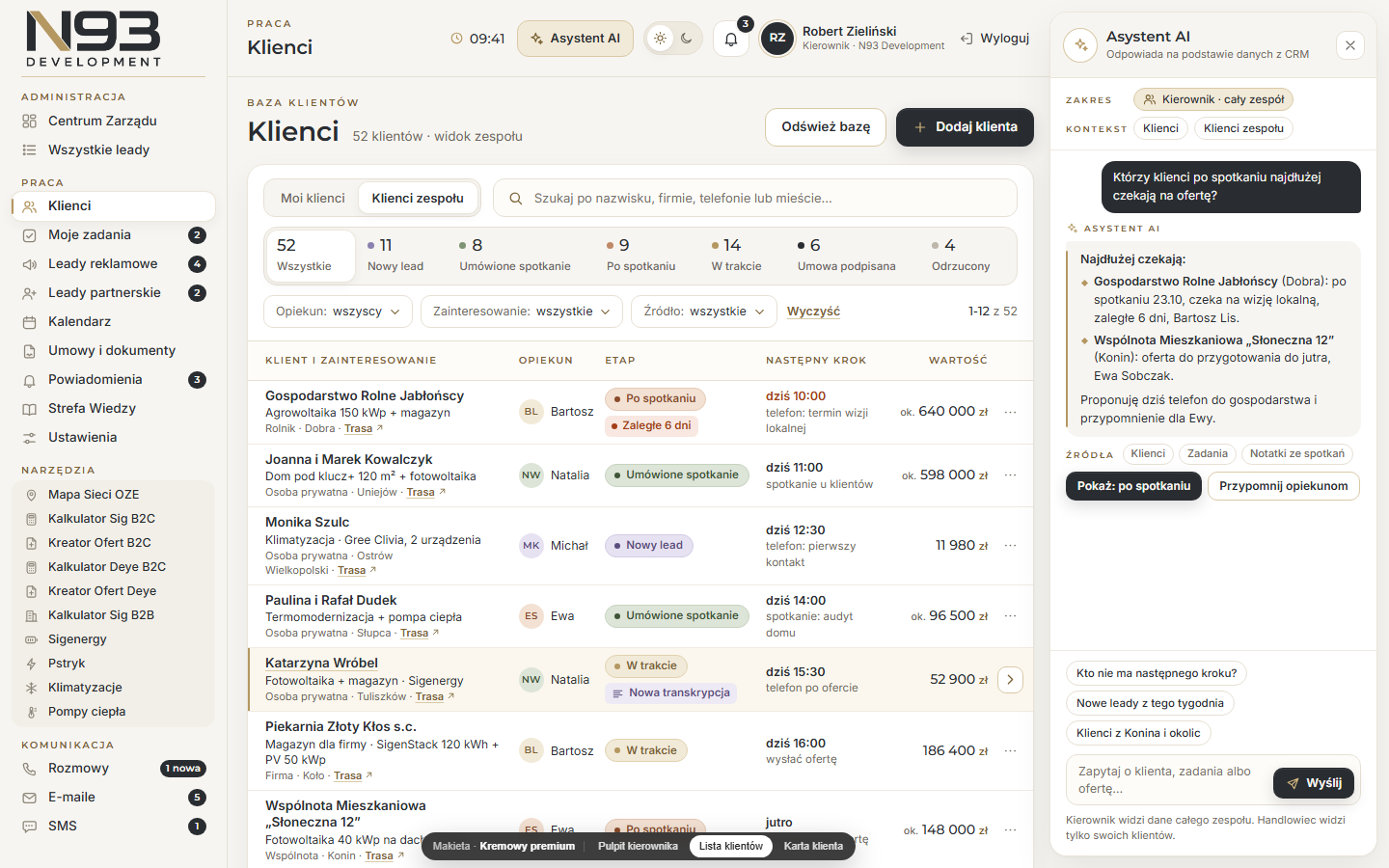Click Odśwież bazę button
Screen dimensions: 1389x868
[x=826, y=127]
